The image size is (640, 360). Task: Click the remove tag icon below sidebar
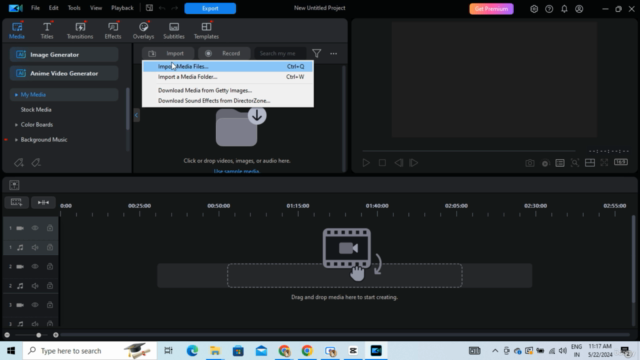pyautogui.click(x=36, y=163)
